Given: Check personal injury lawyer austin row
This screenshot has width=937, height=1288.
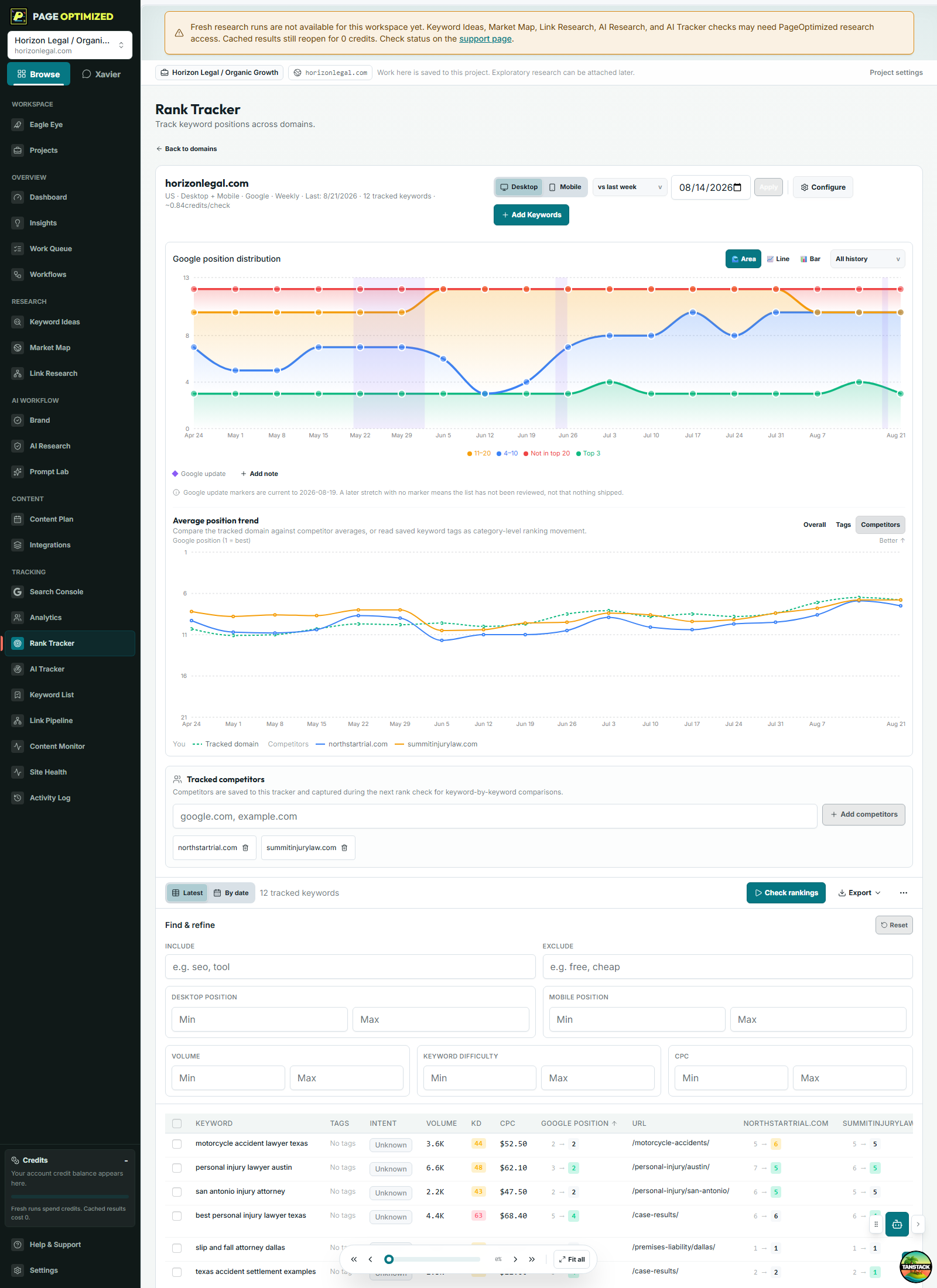Looking at the screenshot, I should 177,1168.
